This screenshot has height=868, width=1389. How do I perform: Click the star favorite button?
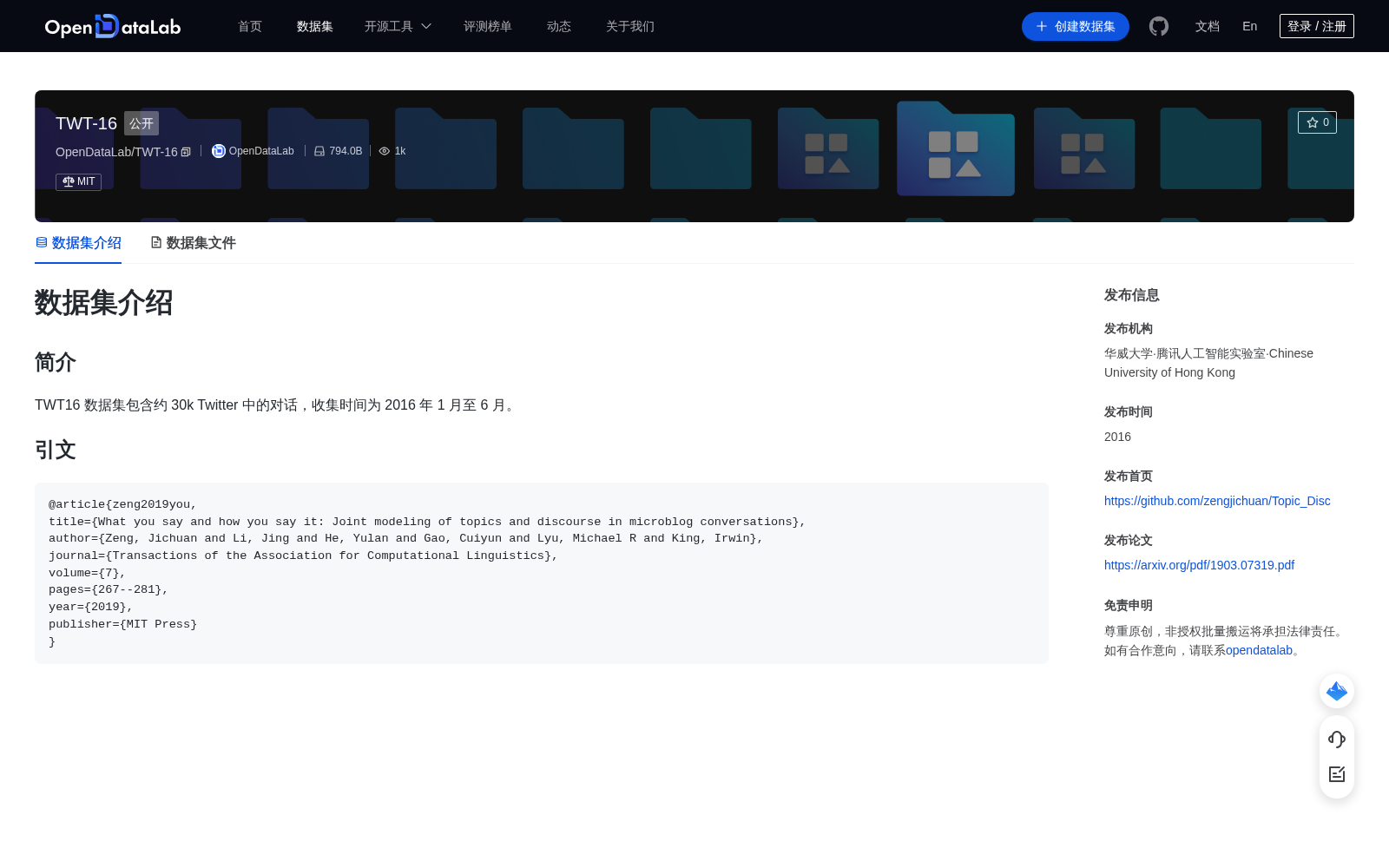[1317, 122]
